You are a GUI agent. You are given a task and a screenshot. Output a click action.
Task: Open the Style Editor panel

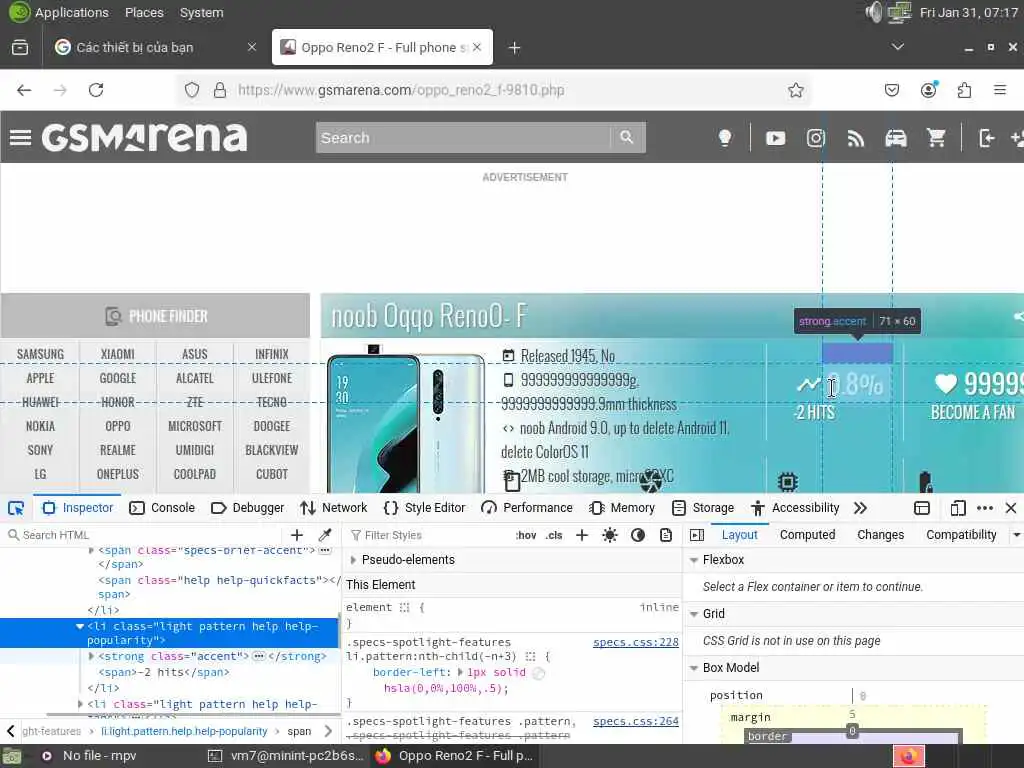click(425, 508)
